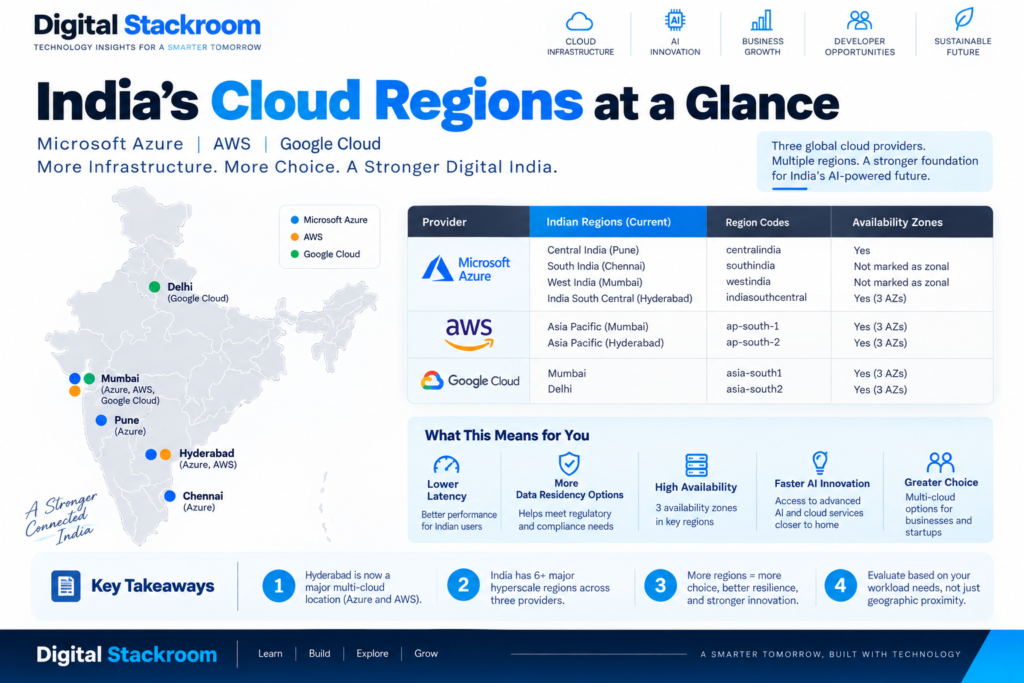Click the green Mumbai Google Cloud marker

tap(89, 379)
